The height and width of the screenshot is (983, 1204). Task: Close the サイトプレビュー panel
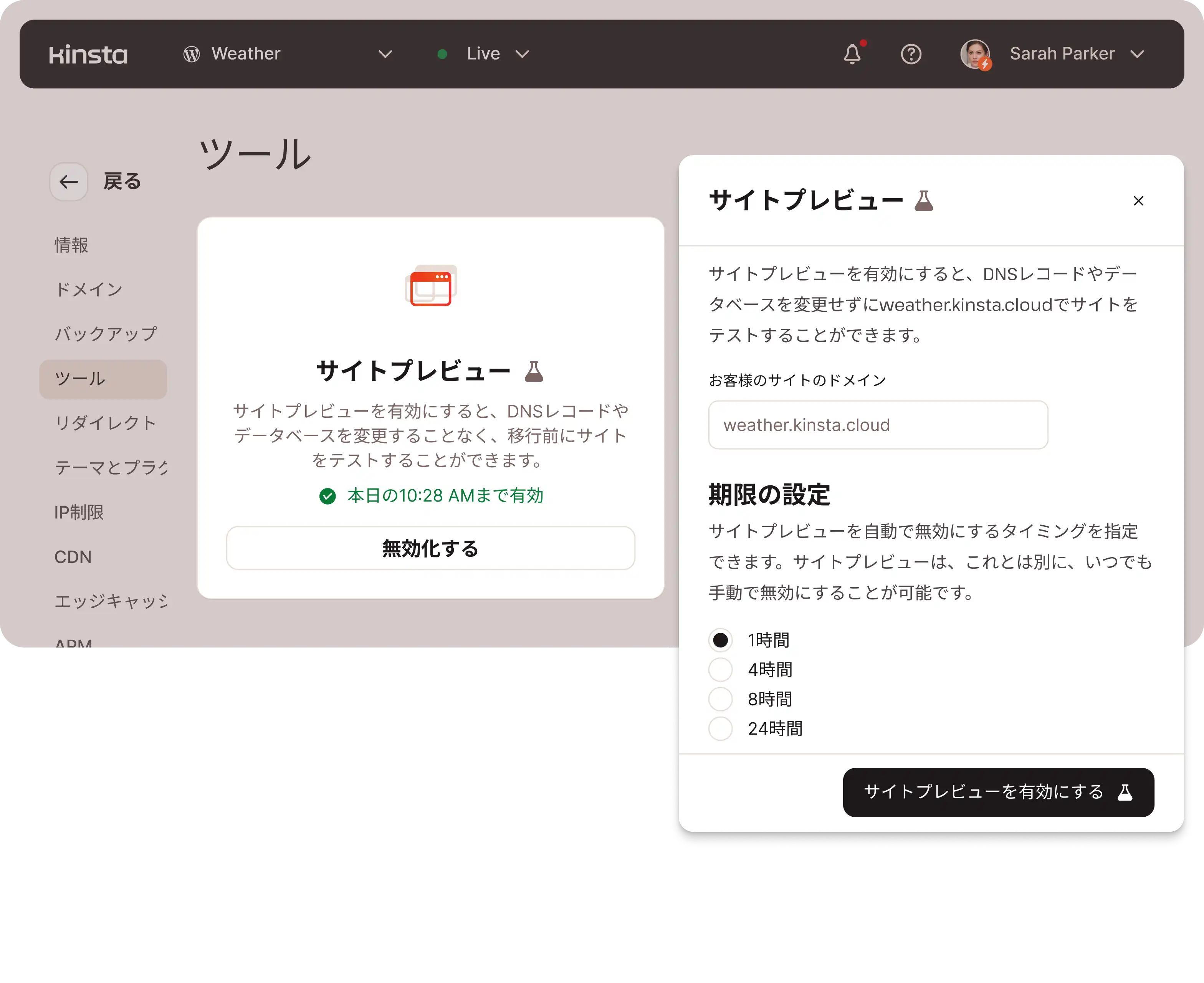[1138, 201]
